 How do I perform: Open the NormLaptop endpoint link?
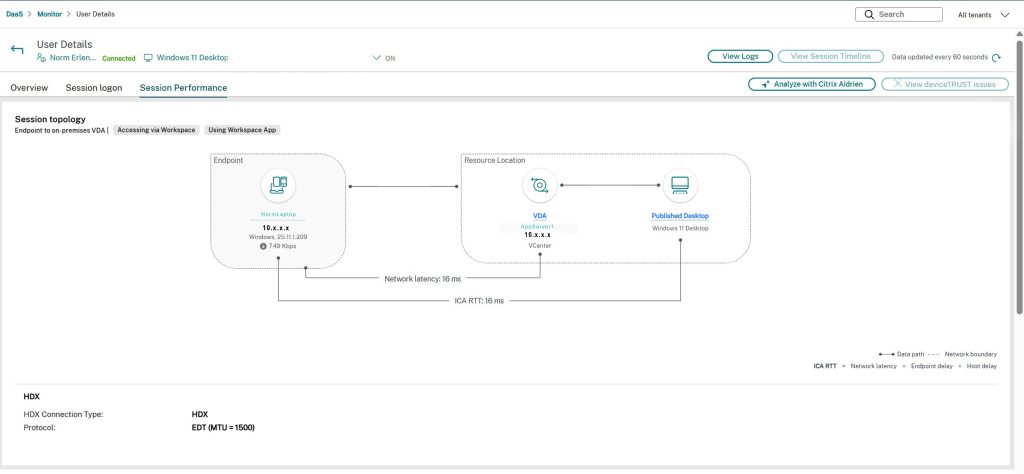point(278,214)
